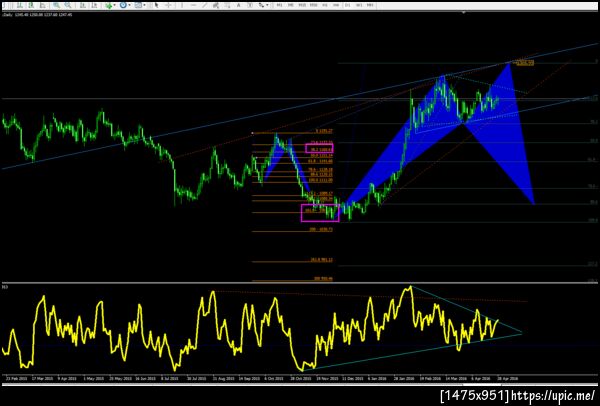Expand the templates dropdown arrow
This screenshot has width=600, height=406.
145,5
